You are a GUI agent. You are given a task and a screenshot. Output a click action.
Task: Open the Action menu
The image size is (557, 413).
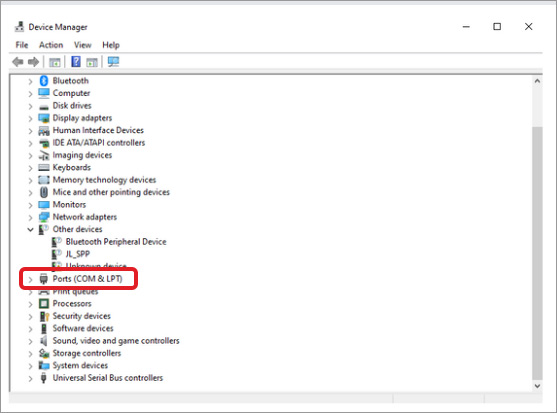[x=51, y=45]
